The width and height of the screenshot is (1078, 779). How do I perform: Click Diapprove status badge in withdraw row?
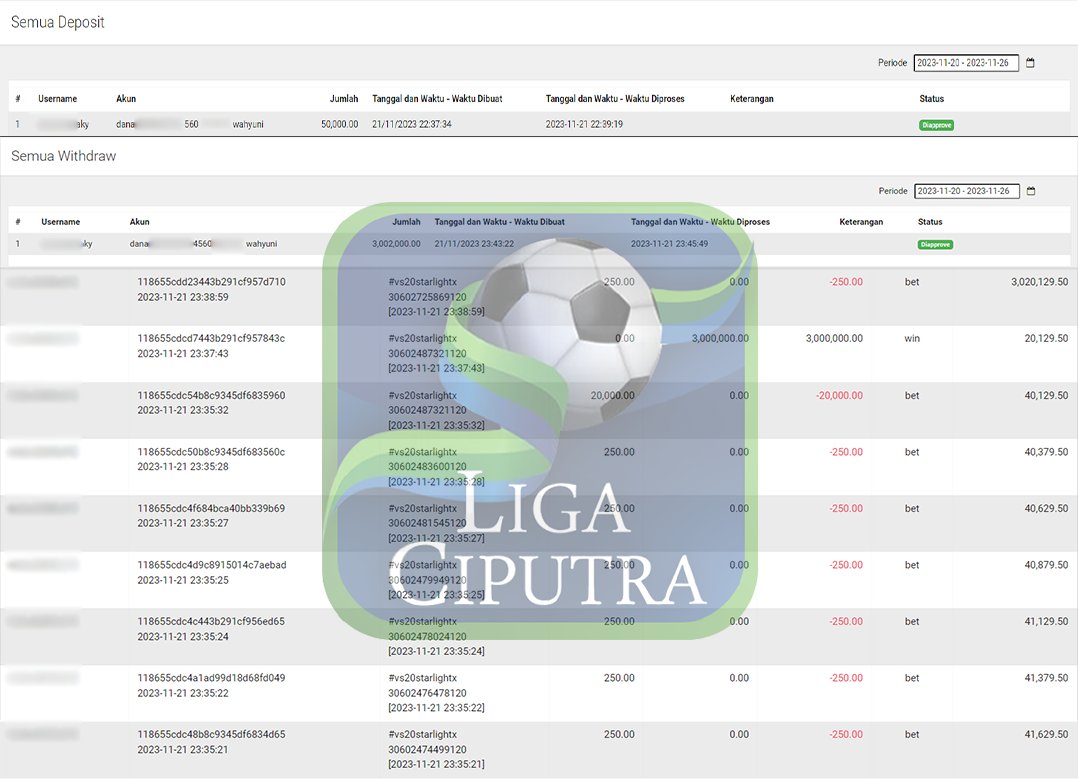[x=935, y=244]
